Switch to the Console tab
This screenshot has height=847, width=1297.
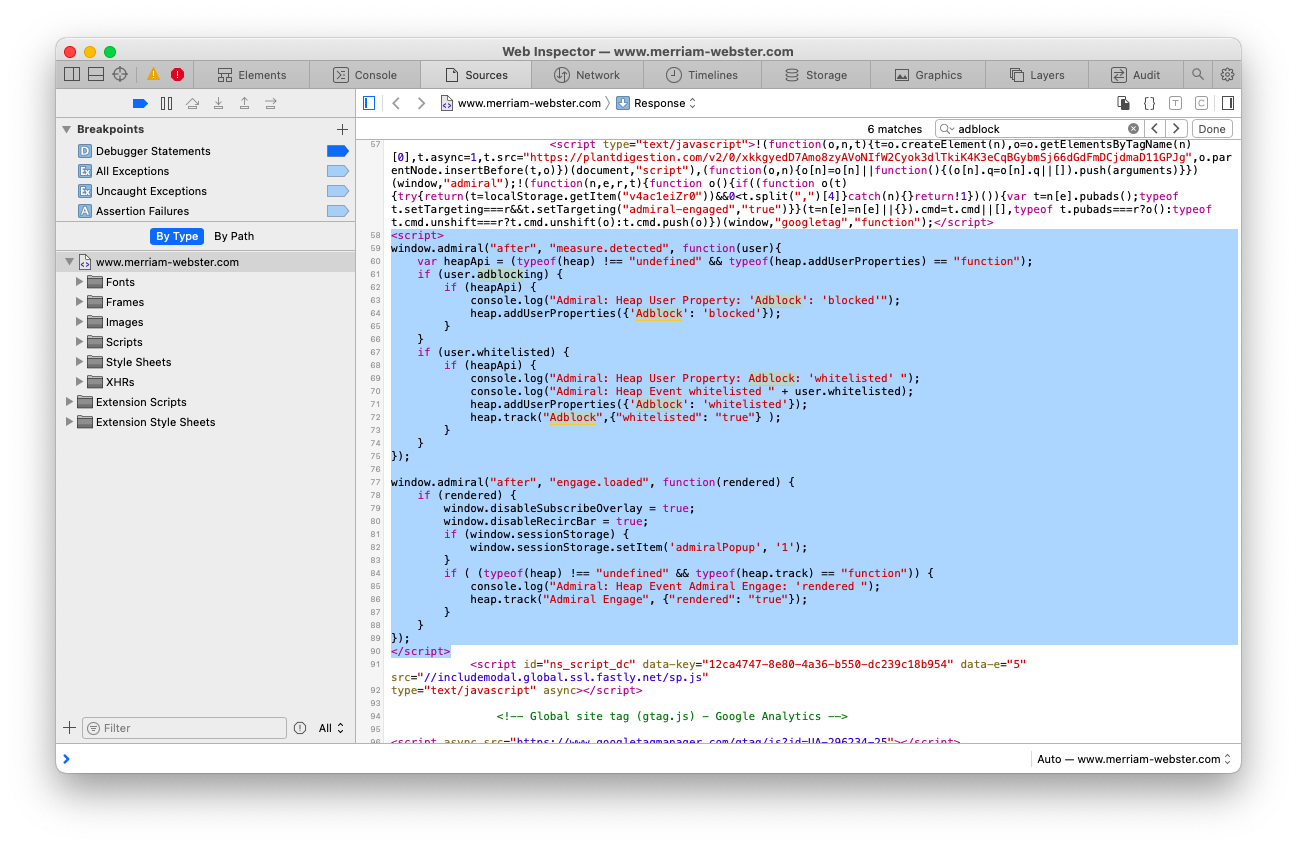click(365, 74)
